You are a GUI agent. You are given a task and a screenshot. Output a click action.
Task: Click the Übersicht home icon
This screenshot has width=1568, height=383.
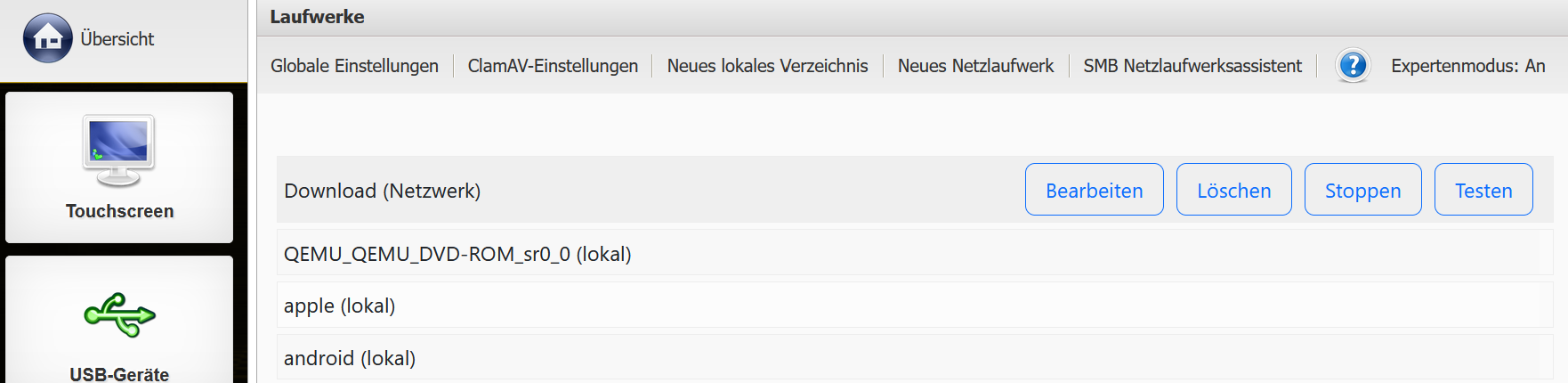[x=47, y=38]
